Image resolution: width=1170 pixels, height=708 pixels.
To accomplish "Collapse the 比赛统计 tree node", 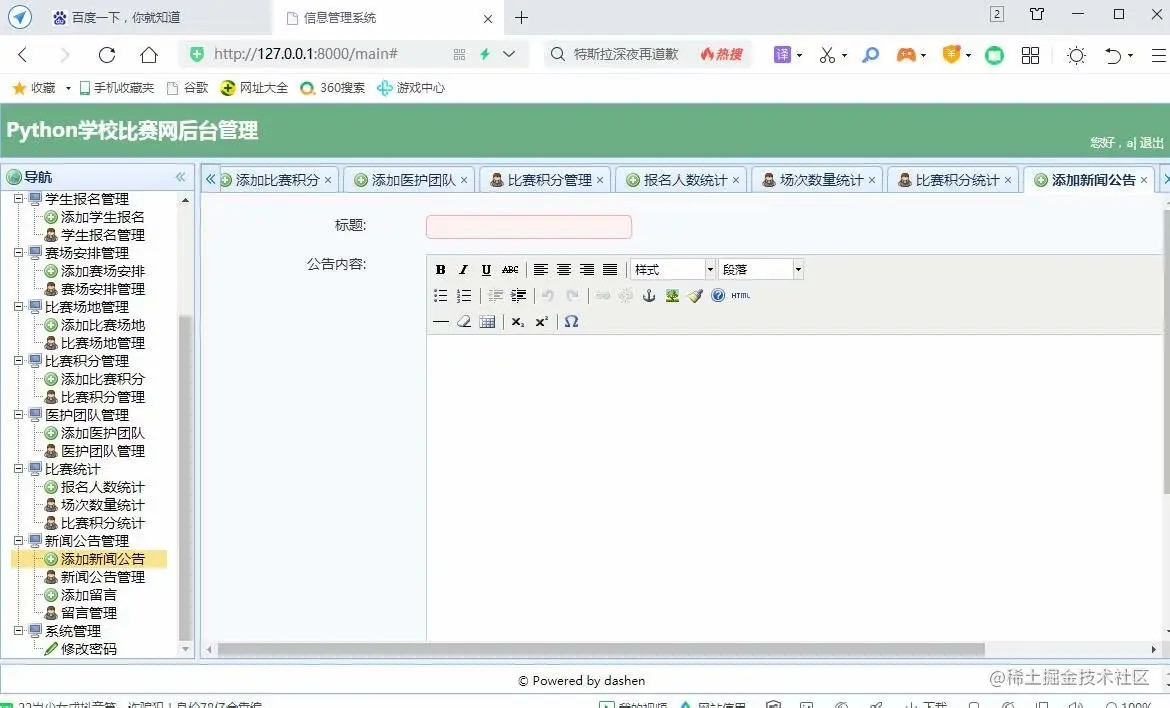I will coord(19,469).
